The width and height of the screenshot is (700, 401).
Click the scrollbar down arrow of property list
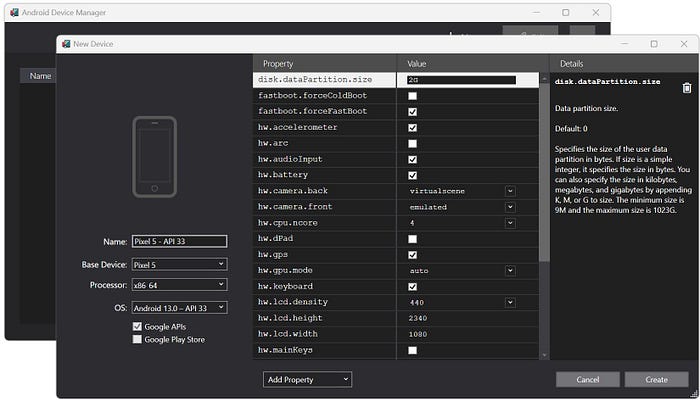544,355
